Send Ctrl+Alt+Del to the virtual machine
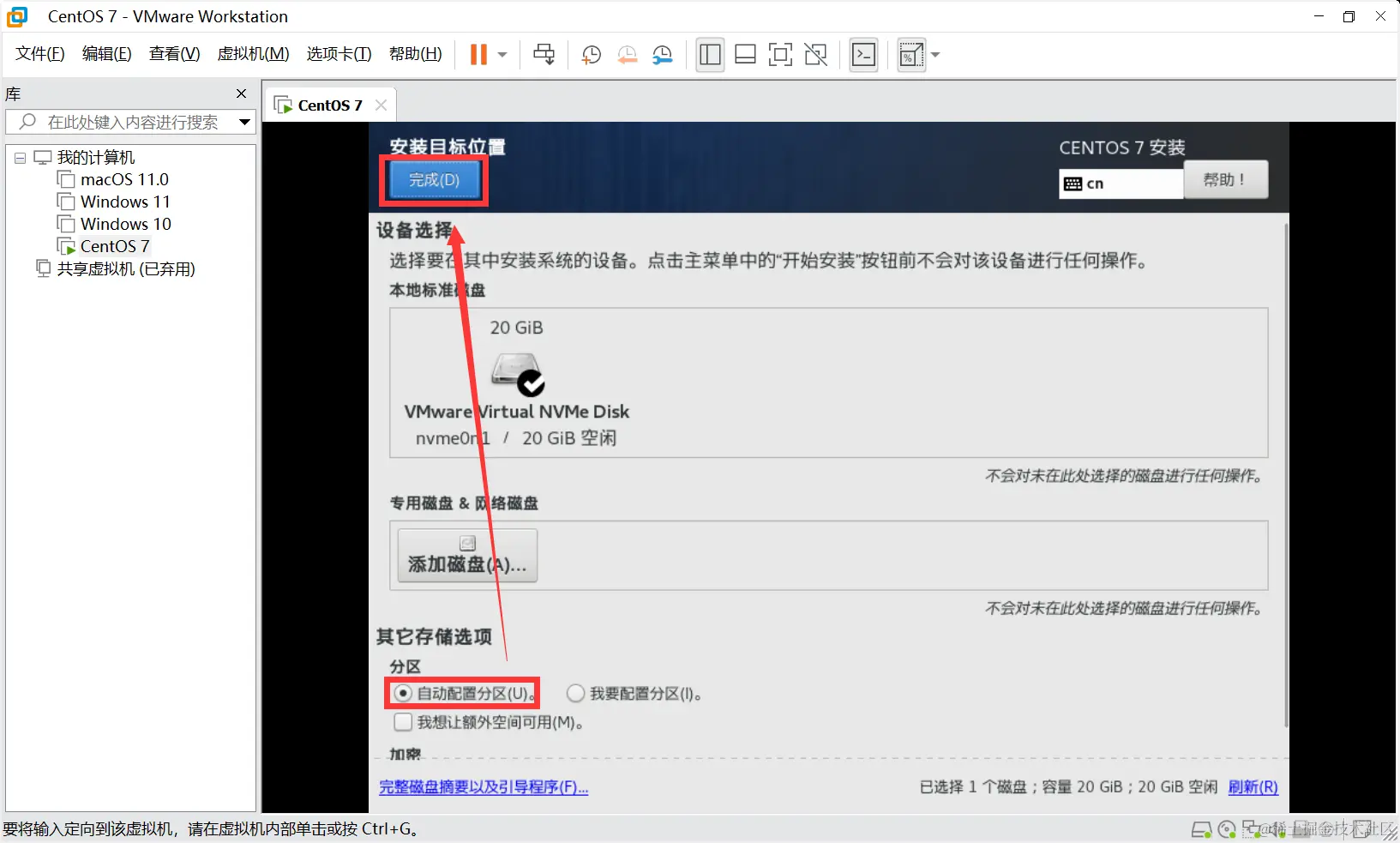 point(544,55)
